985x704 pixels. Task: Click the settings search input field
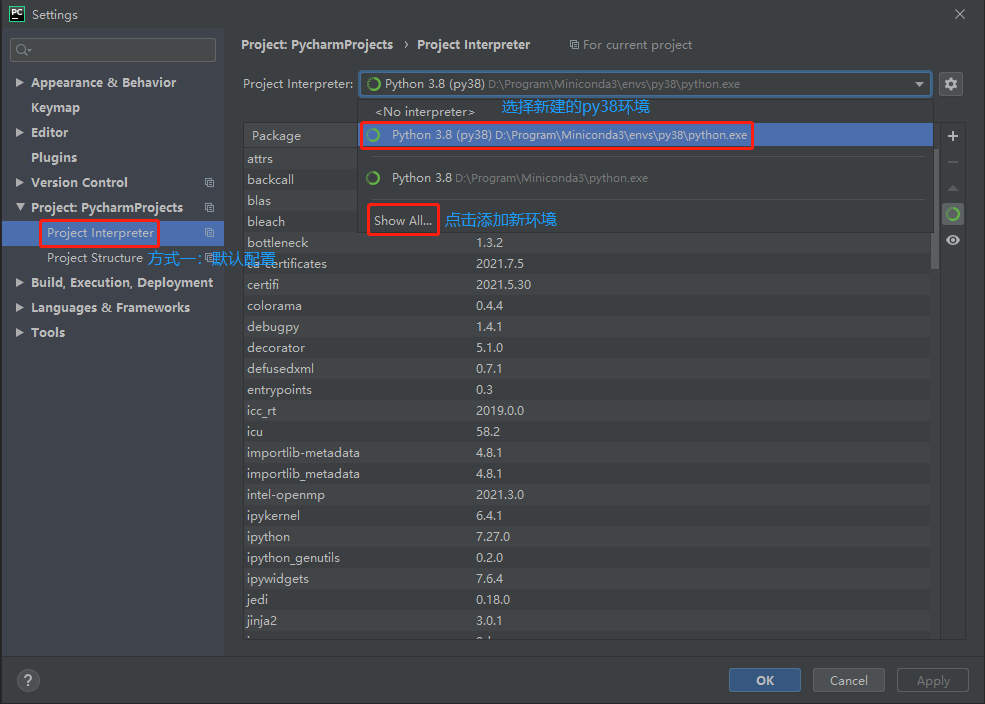click(x=113, y=50)
